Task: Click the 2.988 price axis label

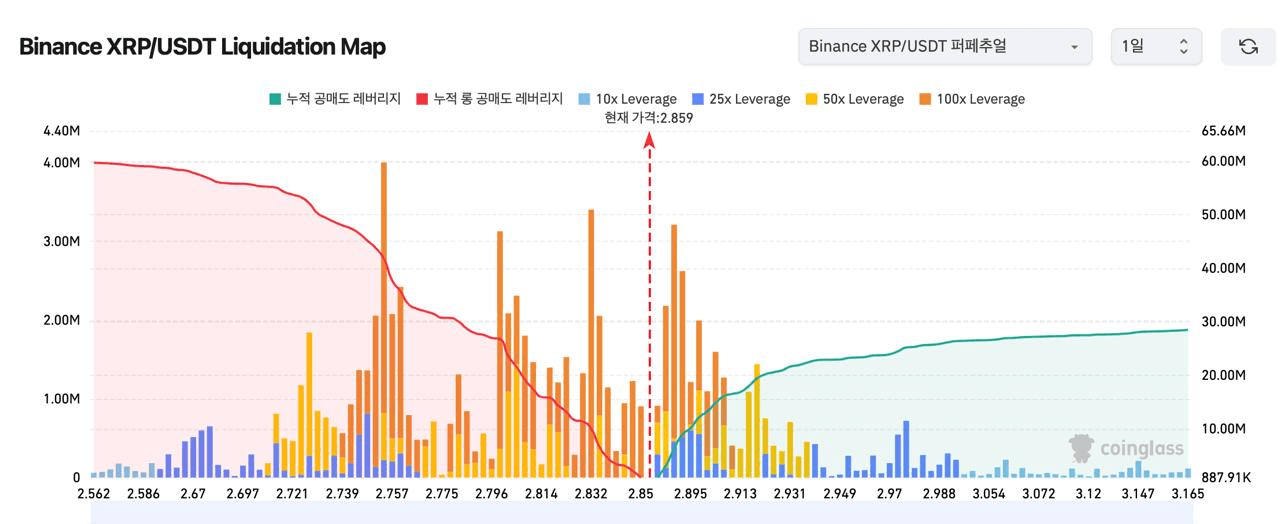Action: pyautogui.click(x=940, y=493)
